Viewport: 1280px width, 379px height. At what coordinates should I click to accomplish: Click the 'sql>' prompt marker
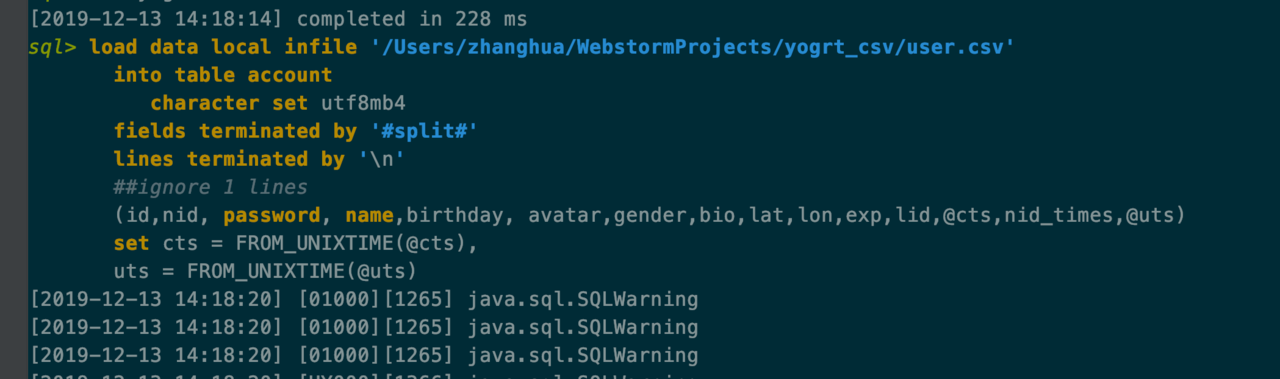[53, 47]
